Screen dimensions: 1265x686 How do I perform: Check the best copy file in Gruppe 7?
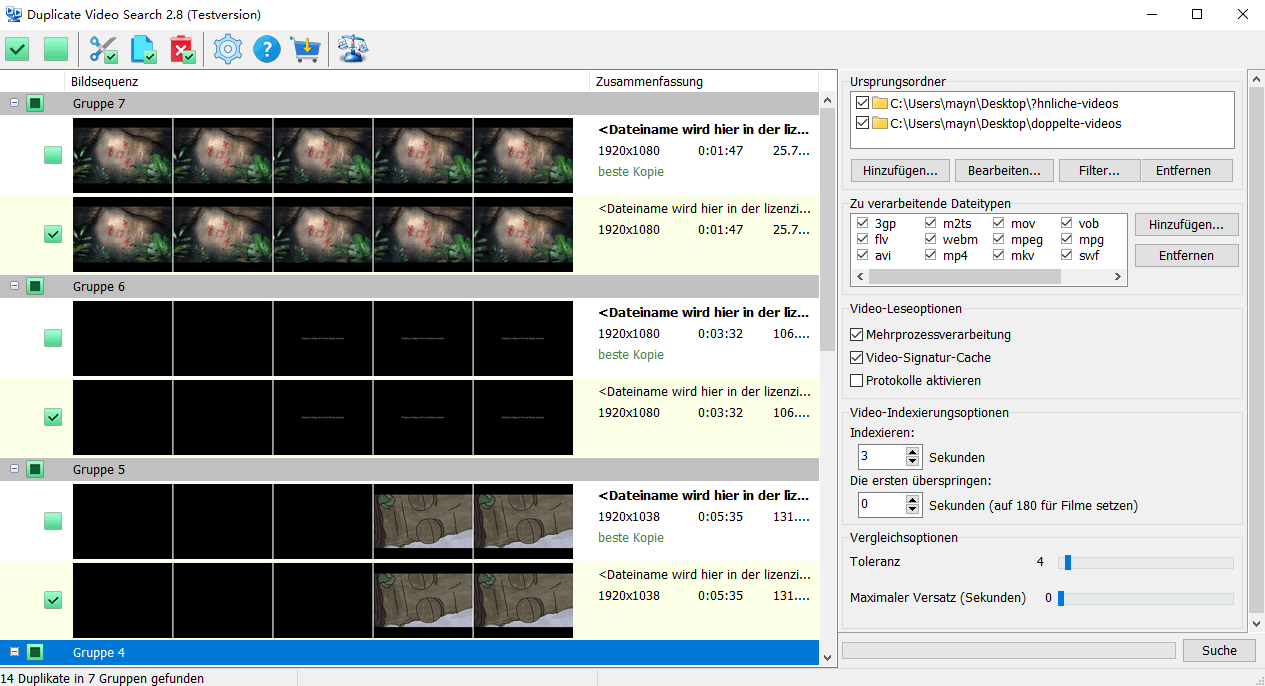[53, 155]
